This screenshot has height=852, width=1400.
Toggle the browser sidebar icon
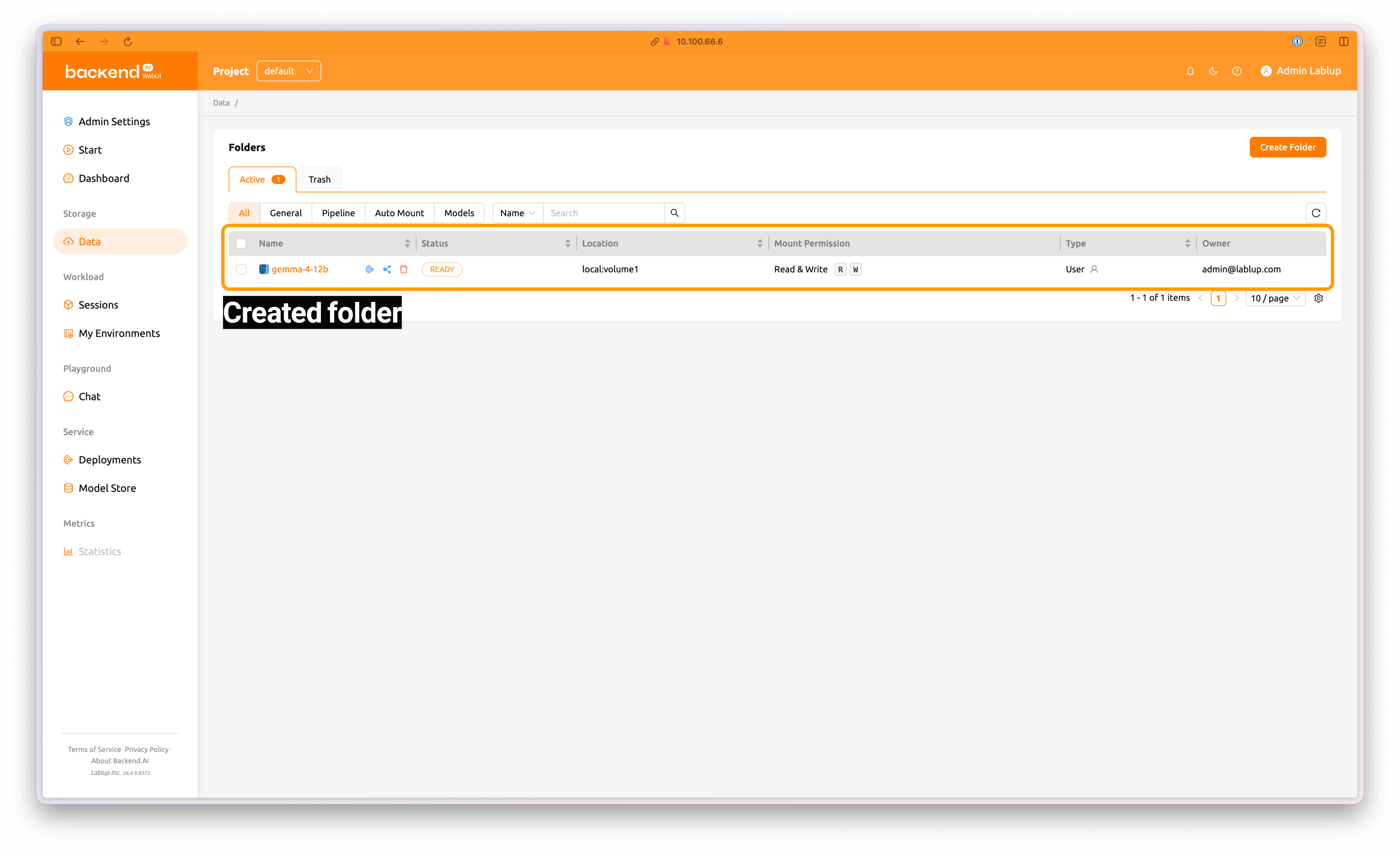pyautogui.click(x=56, y=41)
